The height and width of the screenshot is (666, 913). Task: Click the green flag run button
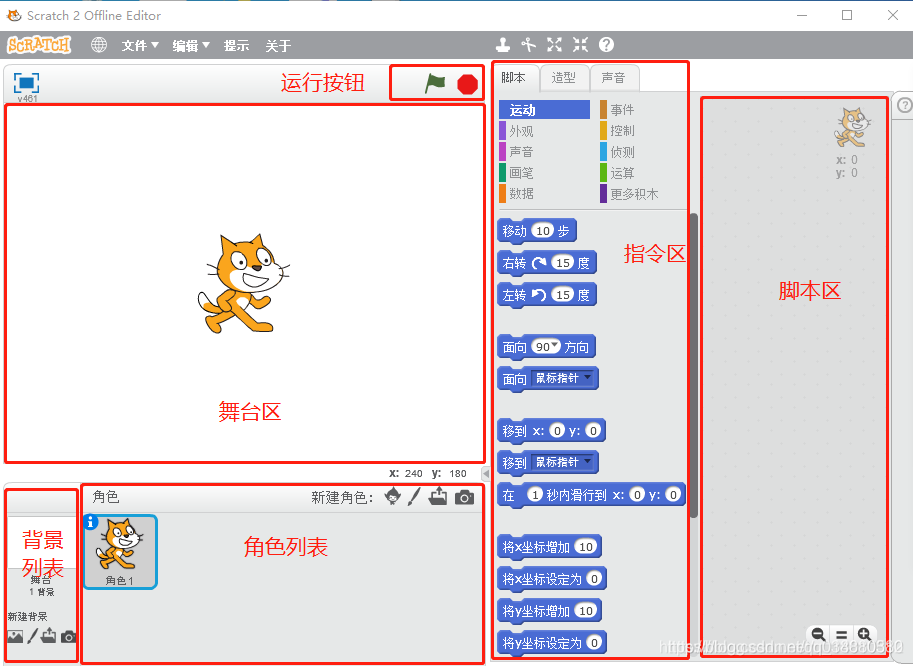coord(435,83)
